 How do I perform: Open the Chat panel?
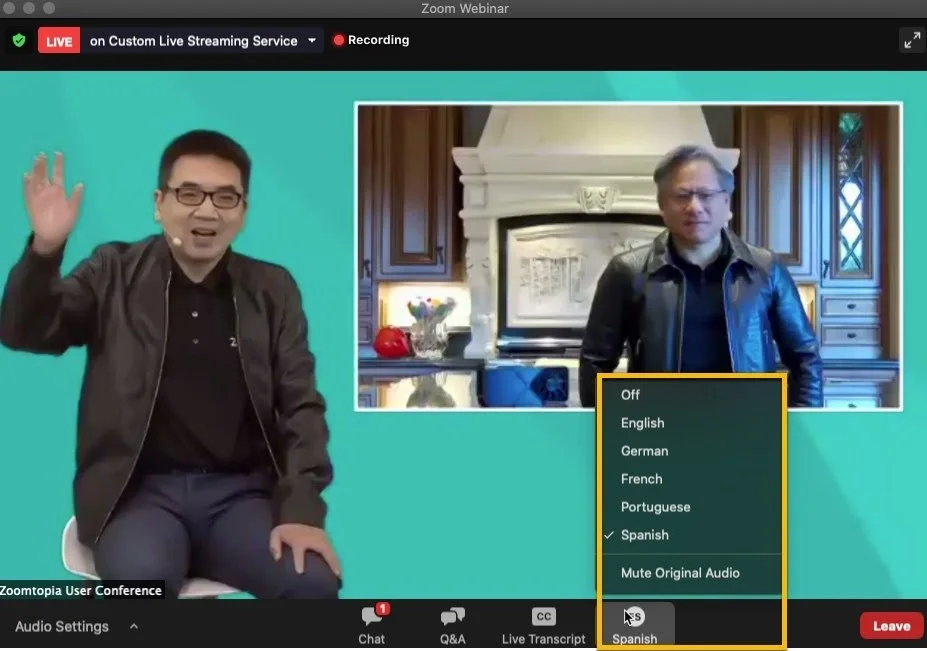pos(371,625)
